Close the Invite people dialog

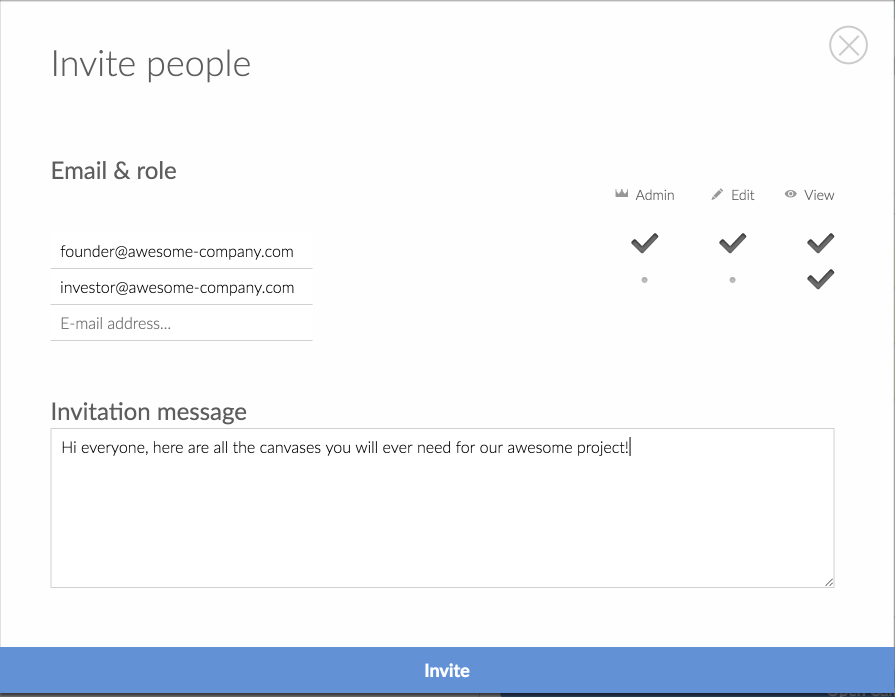848,45
